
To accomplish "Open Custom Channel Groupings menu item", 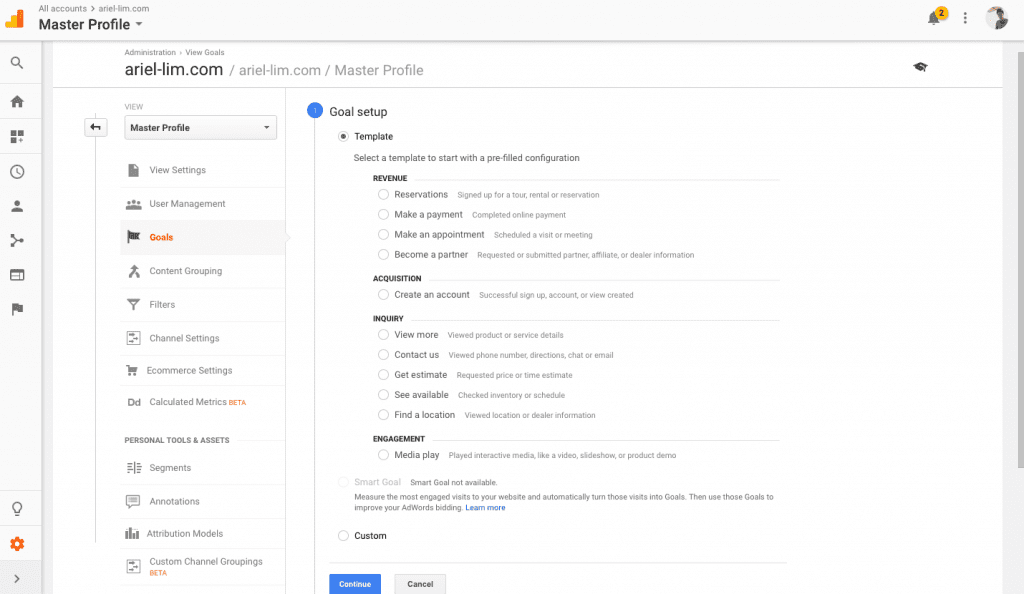I will pyautogui.click(x=202, y=566).
